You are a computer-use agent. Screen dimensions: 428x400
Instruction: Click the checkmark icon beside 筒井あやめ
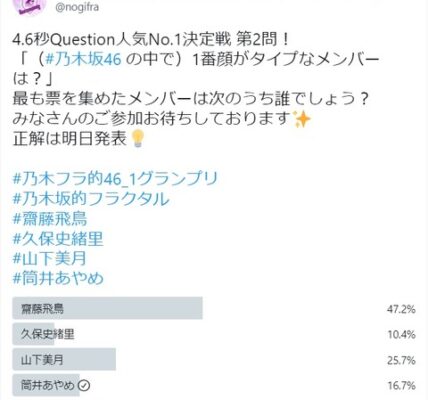point(84,386)
